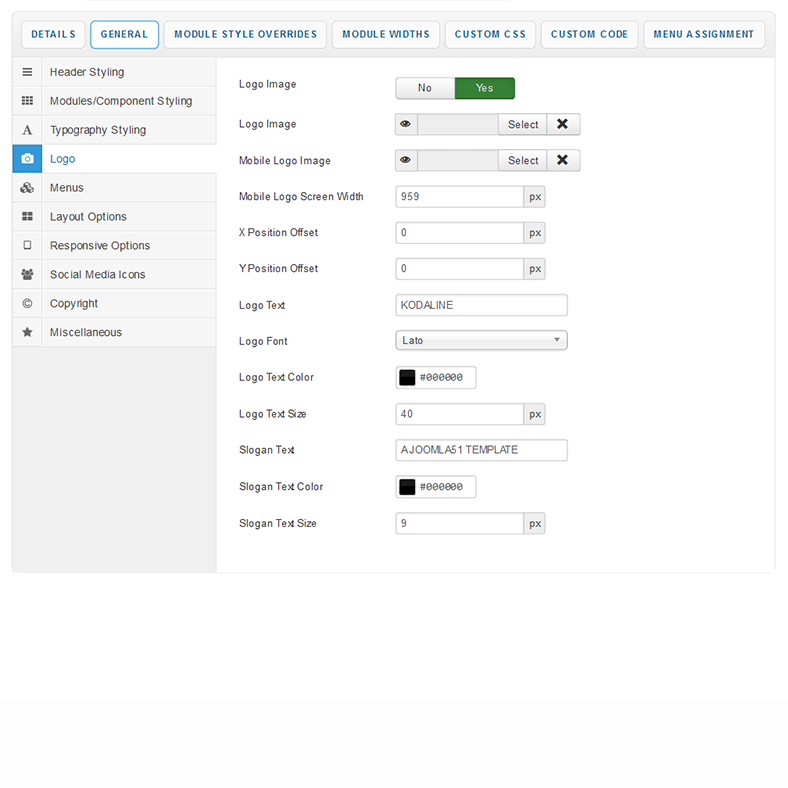
Task: Clear the Mobile Logo Image with X
Action: click(563, 161)
